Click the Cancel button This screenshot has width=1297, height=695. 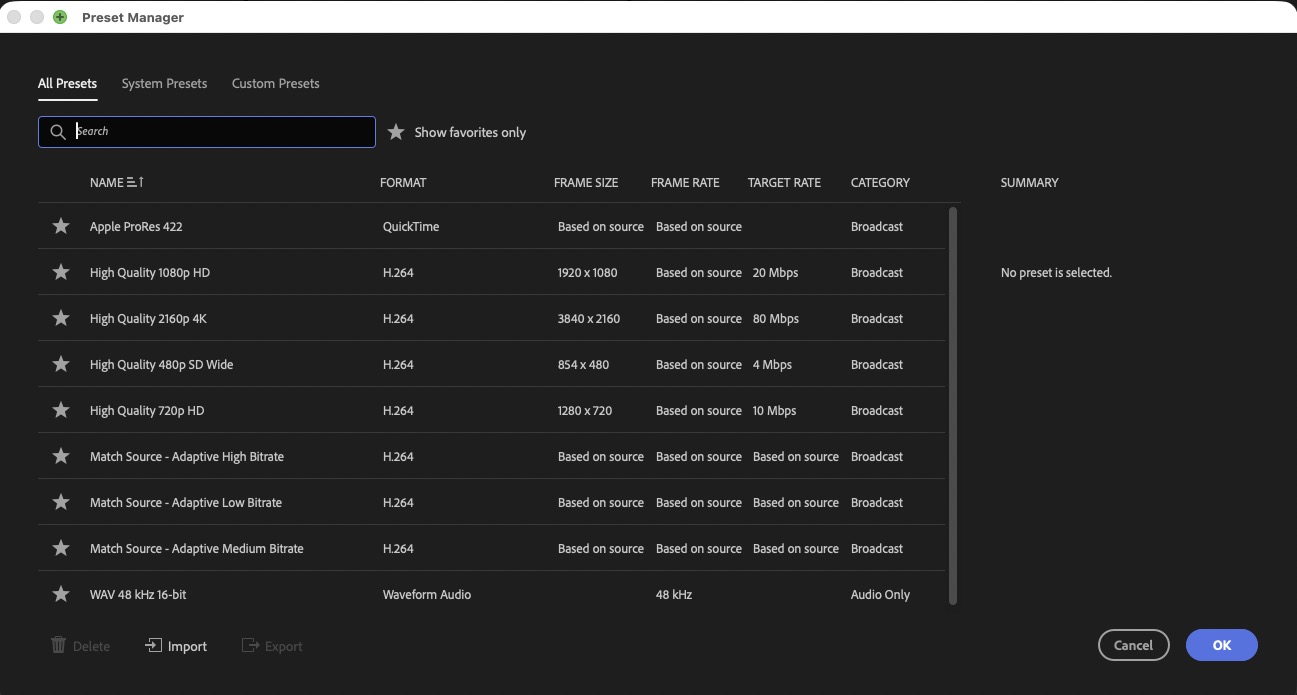click(1133, 645)
